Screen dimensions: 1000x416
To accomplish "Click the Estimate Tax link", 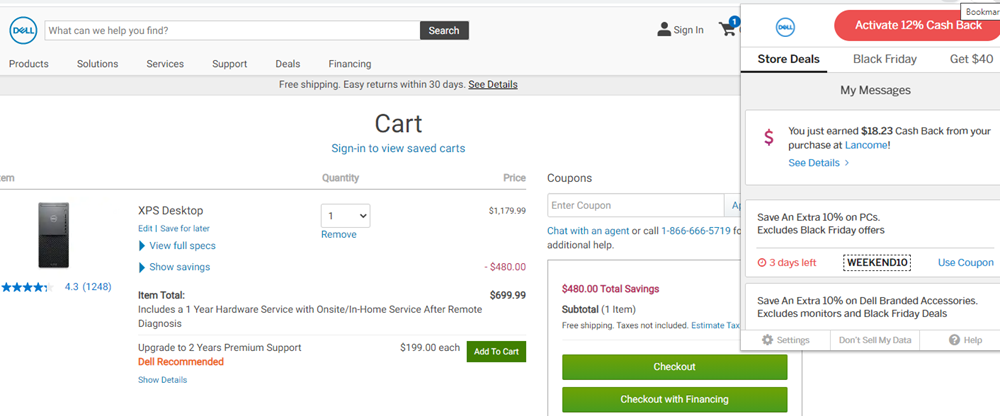I will [716, 325].
